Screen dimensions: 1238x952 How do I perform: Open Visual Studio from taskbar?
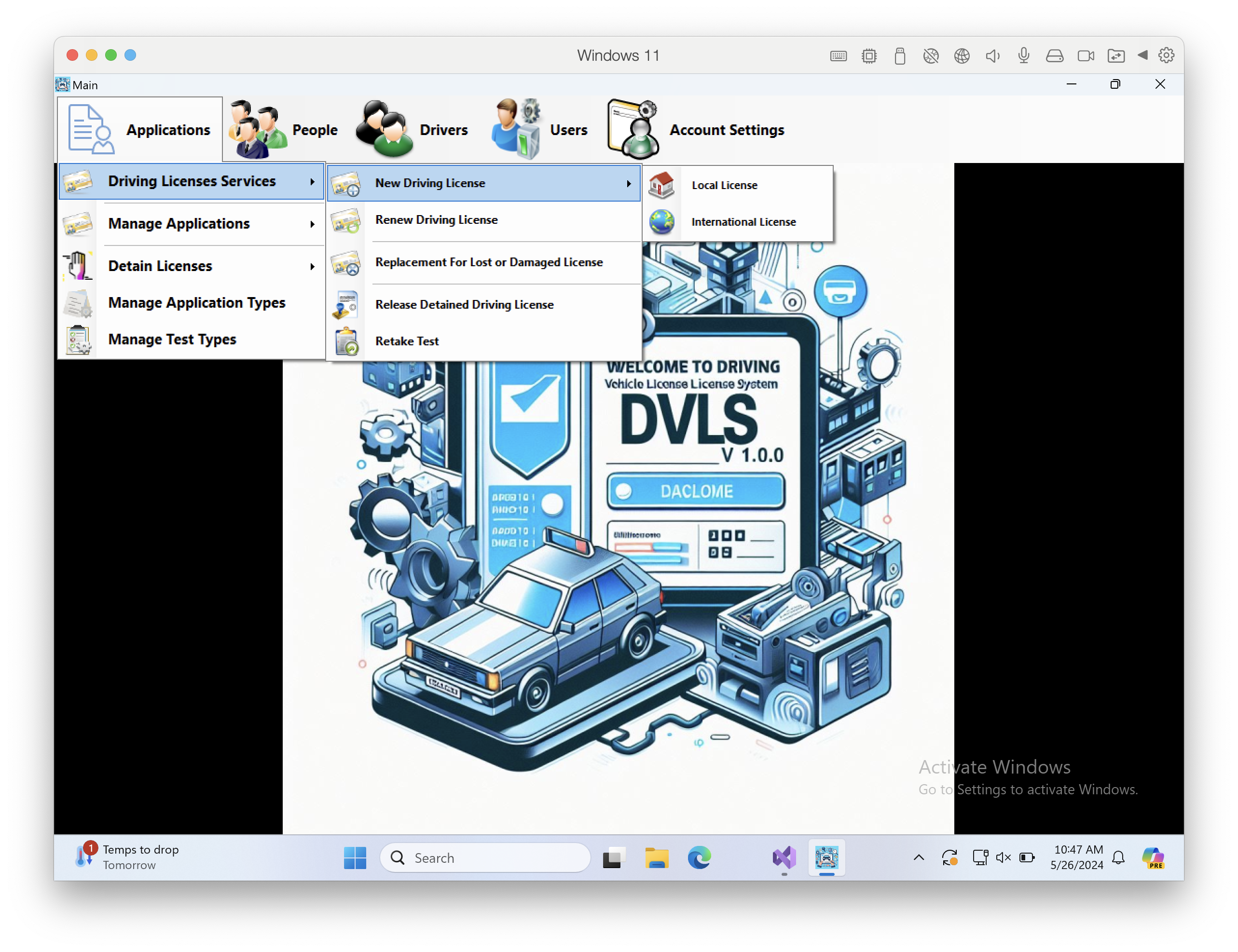(784, 858)
